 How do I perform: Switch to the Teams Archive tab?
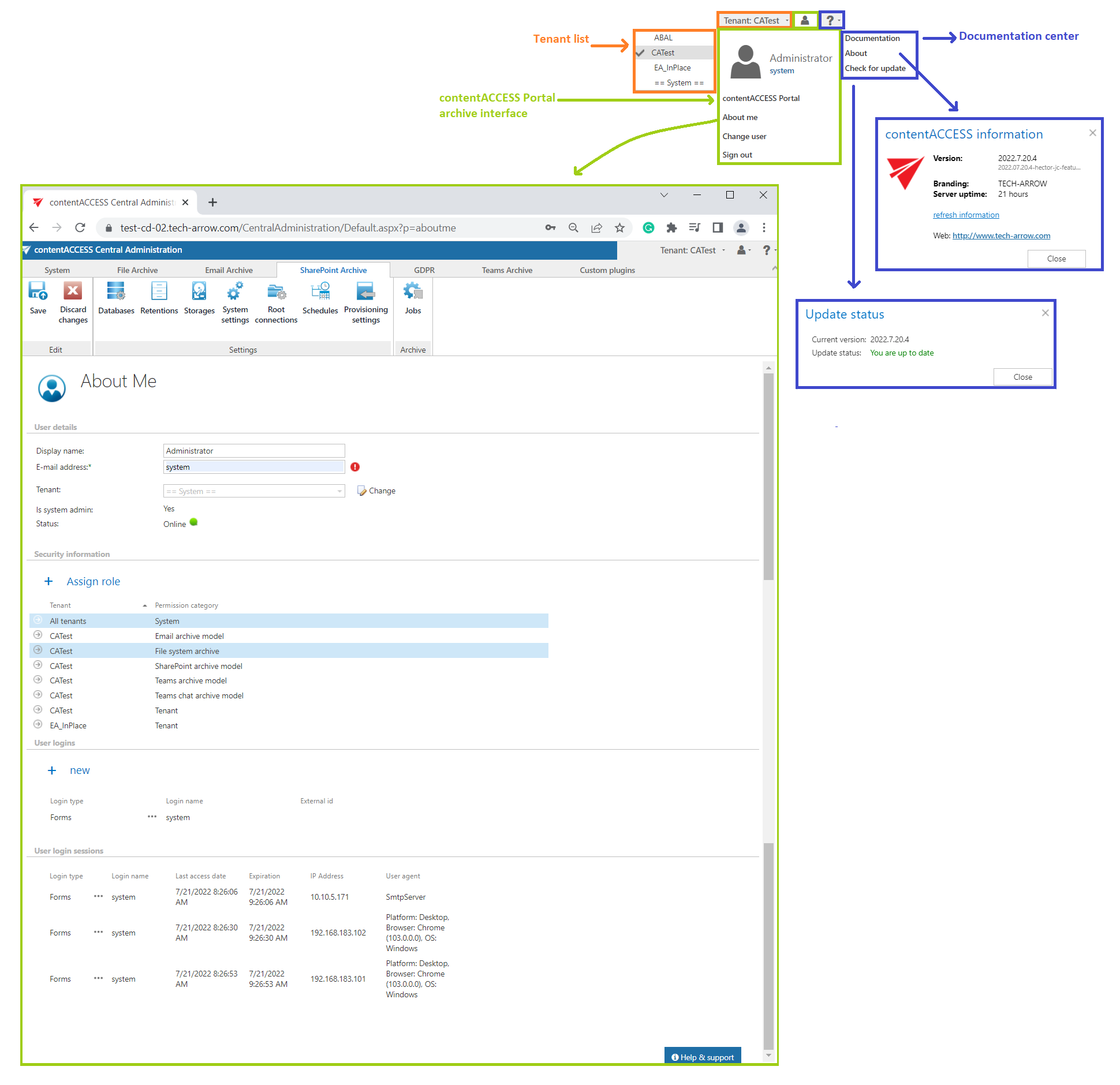click(507, 270)
